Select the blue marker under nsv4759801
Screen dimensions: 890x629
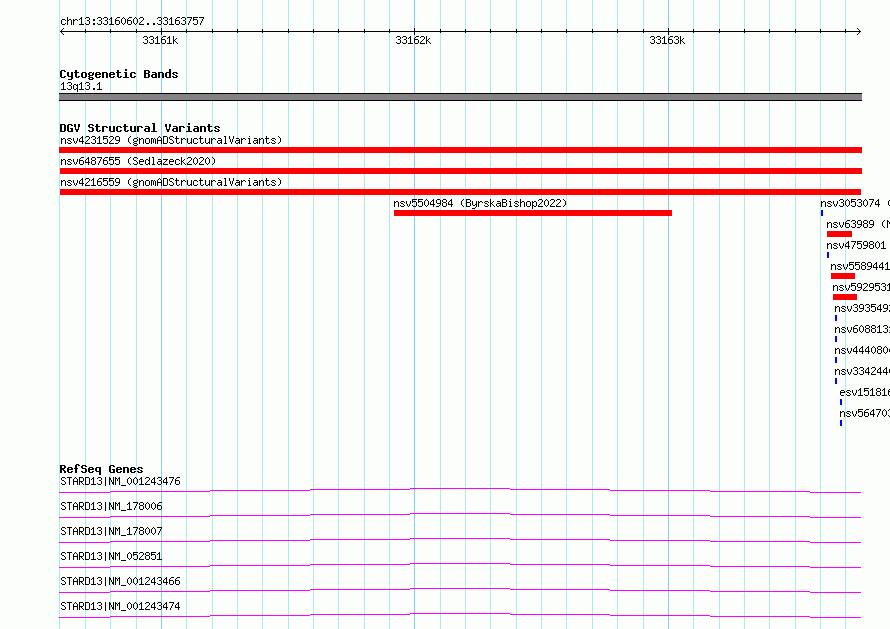(x=828, y=255)
